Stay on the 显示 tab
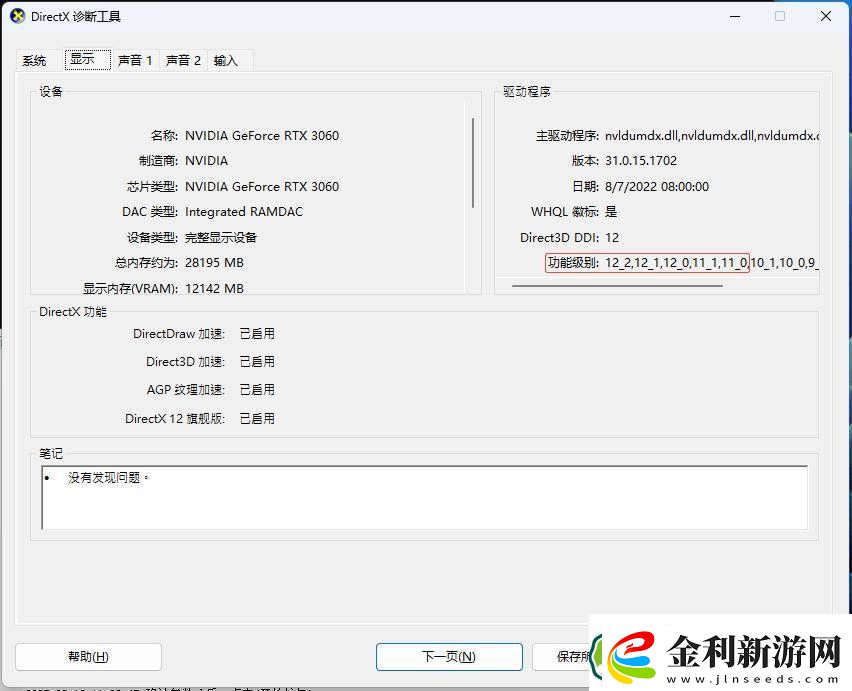The width and height of the screenshot is (852, 691). (86, 60)
